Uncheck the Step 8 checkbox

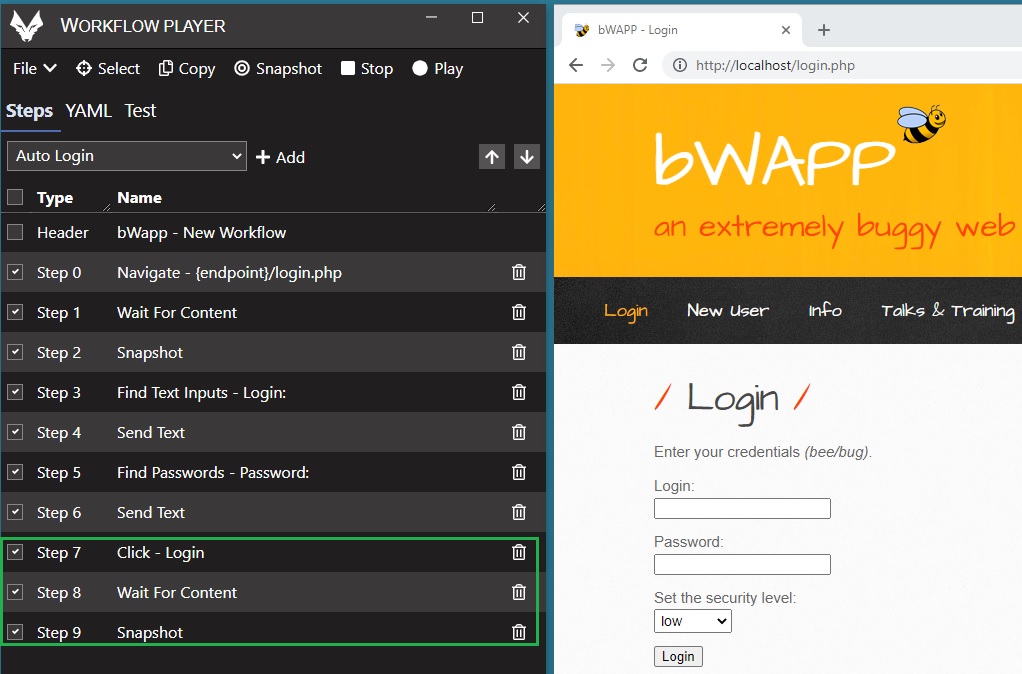click(x=15, y=592)
